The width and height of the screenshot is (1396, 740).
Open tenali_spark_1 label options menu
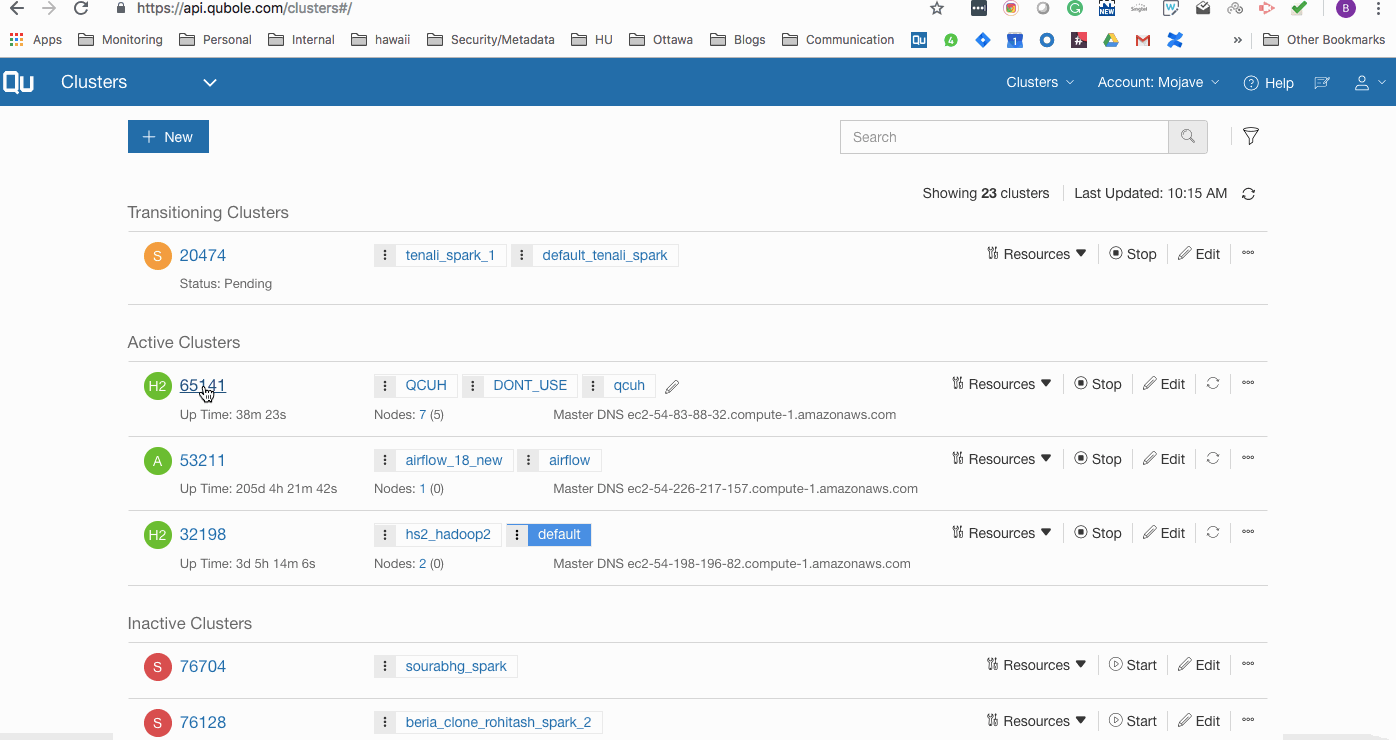pyautogui.click(x=385, y=255)
